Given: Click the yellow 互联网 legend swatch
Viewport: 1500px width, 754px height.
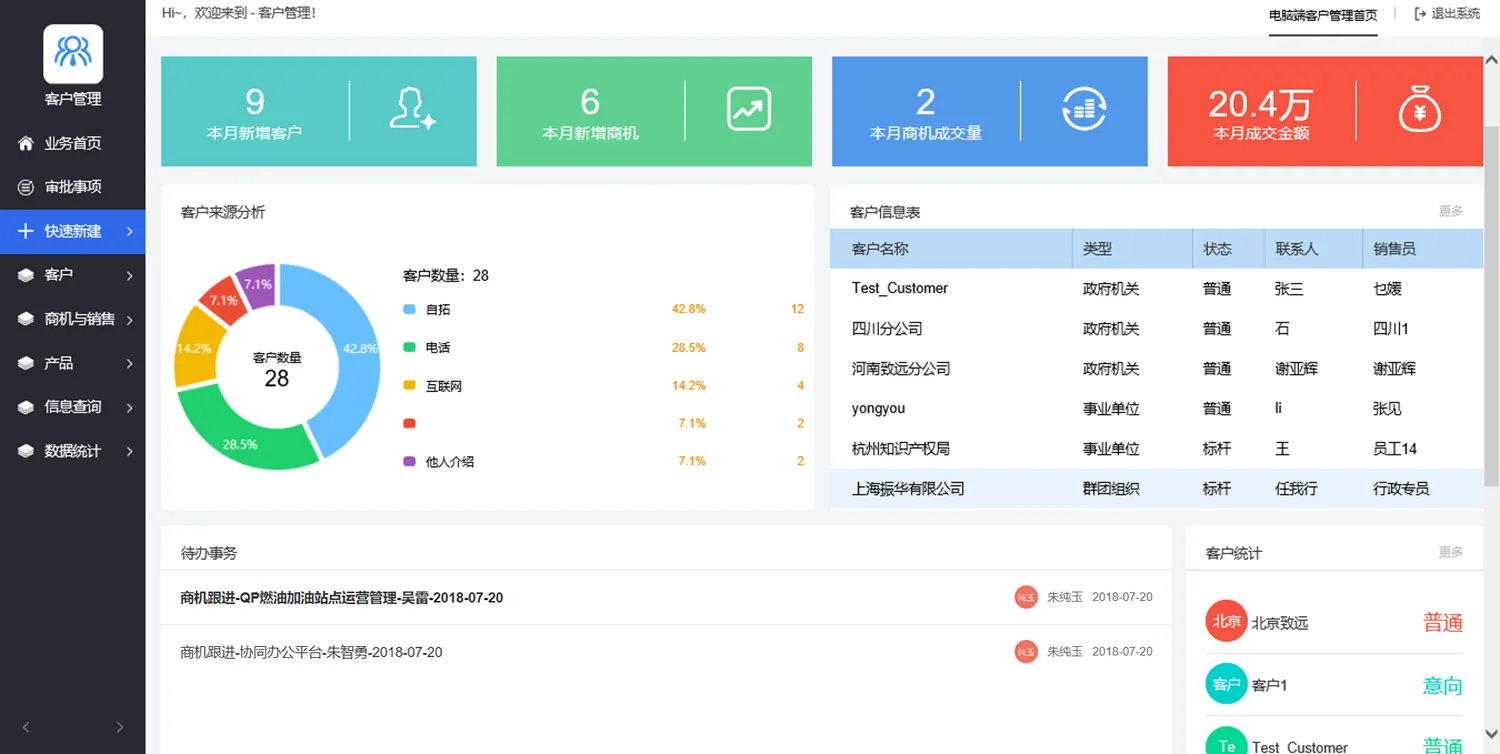Looking at the screenshot, I should [409, 385].
